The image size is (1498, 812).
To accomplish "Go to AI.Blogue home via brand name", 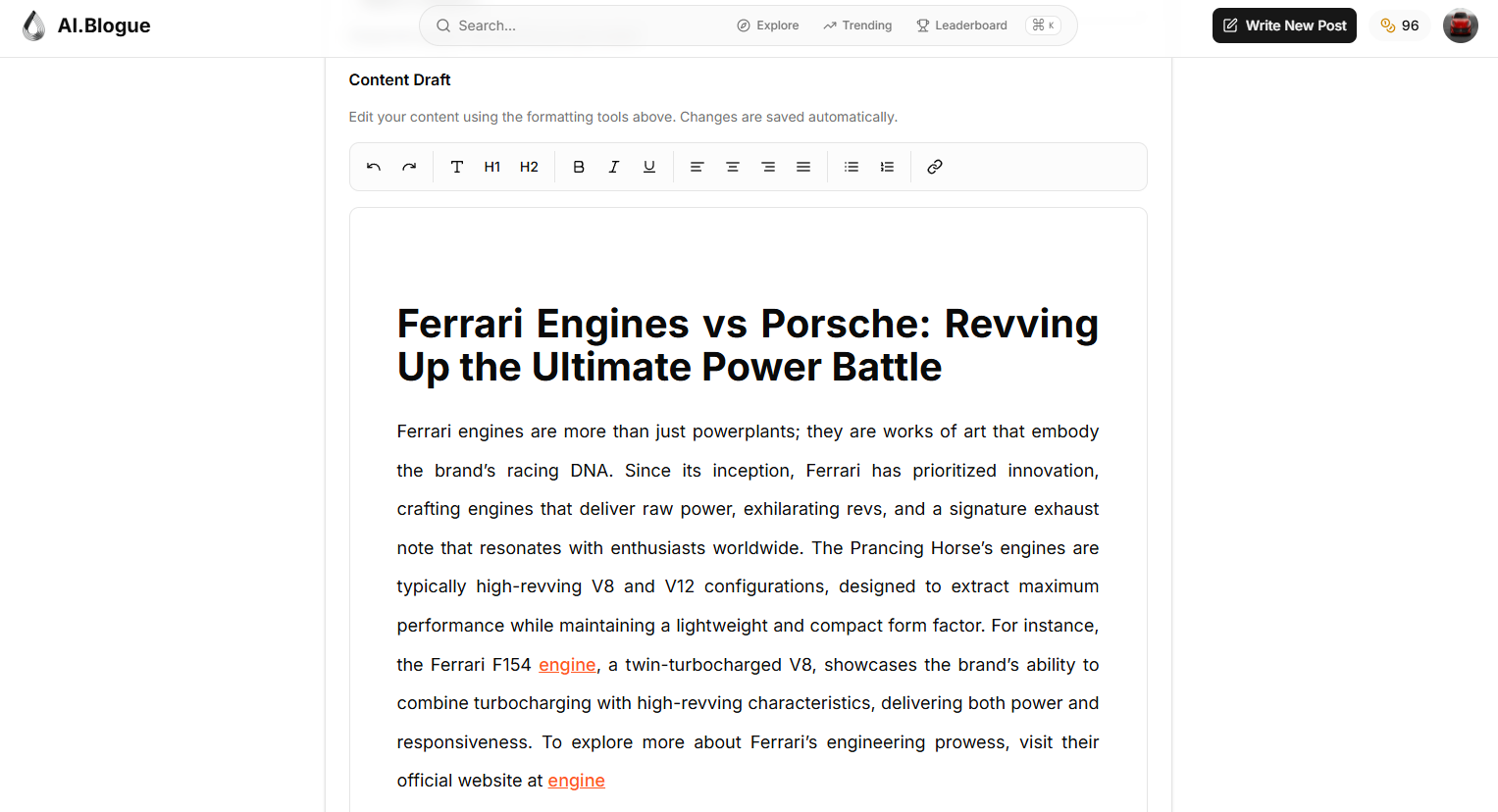I will coord(104,25).
